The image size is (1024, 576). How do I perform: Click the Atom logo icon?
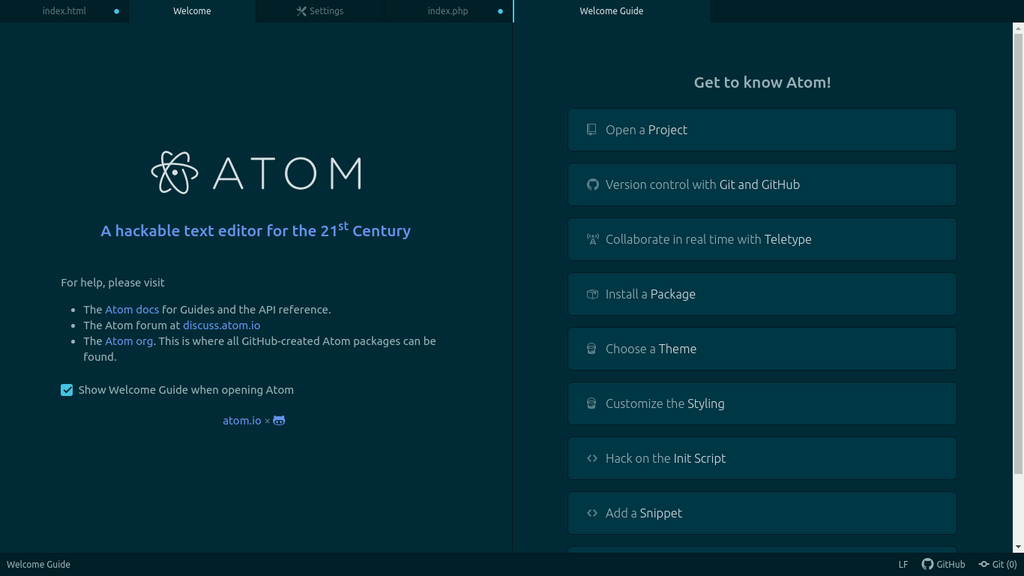click(x=174, y=172)
